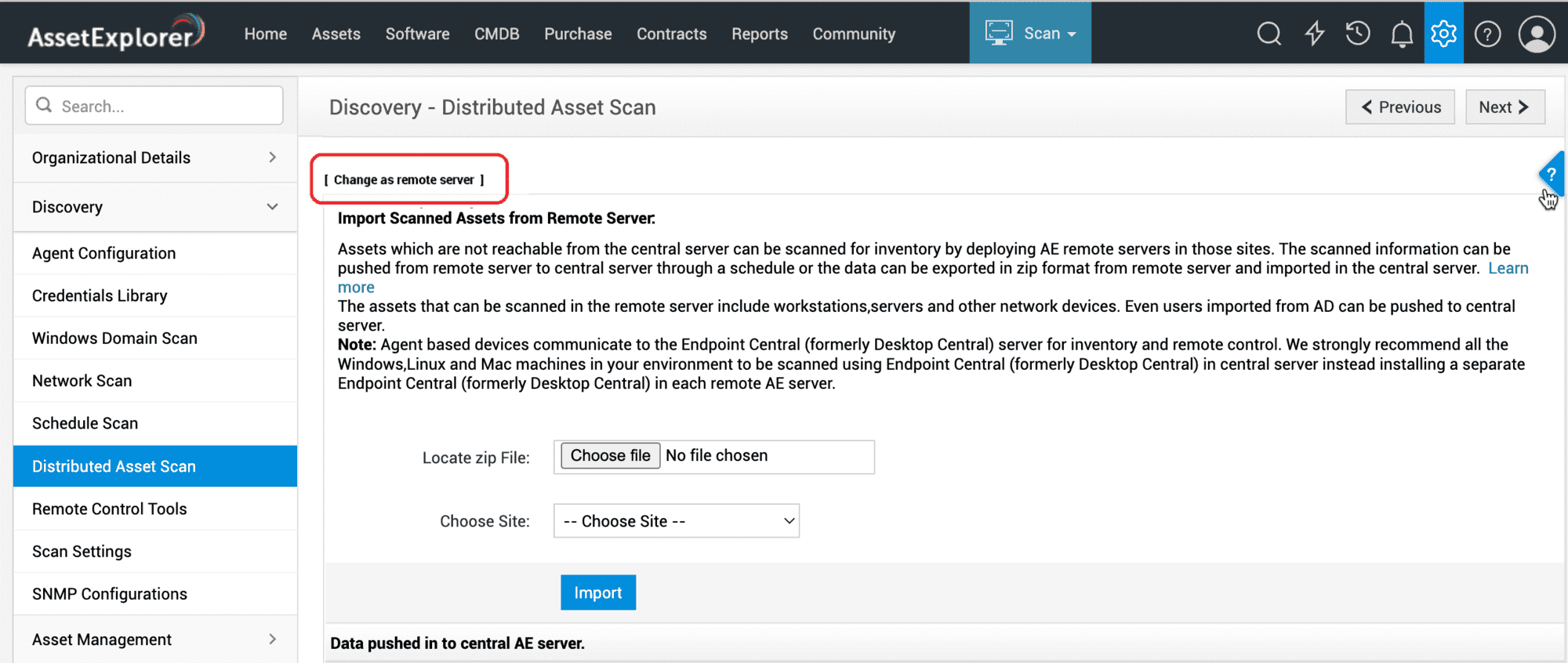Click the blue help tag on right edge
This screenshot has height=663, width=1568.
click(x=1552, y=174)
